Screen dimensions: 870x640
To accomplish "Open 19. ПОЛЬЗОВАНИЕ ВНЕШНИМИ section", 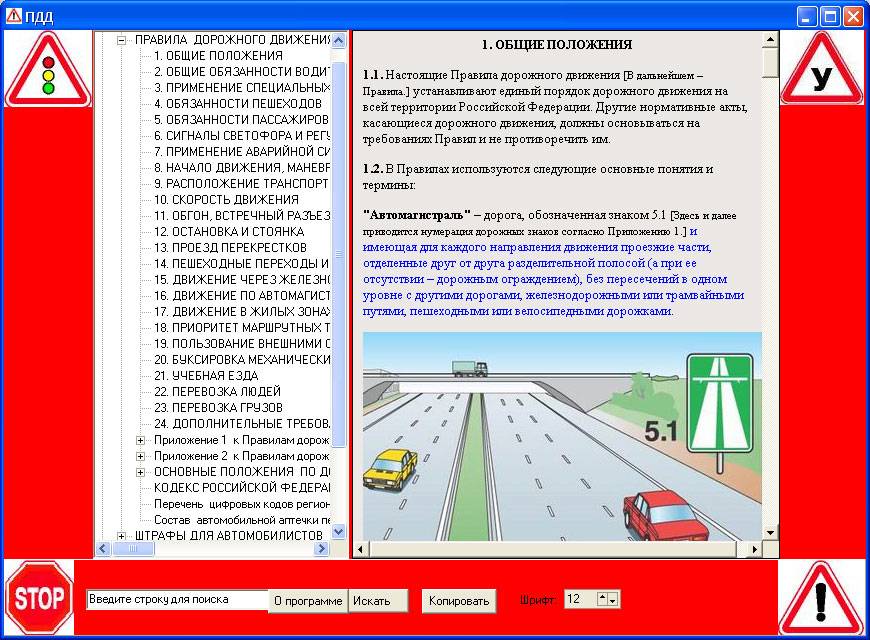I will [x=241, y=344].
